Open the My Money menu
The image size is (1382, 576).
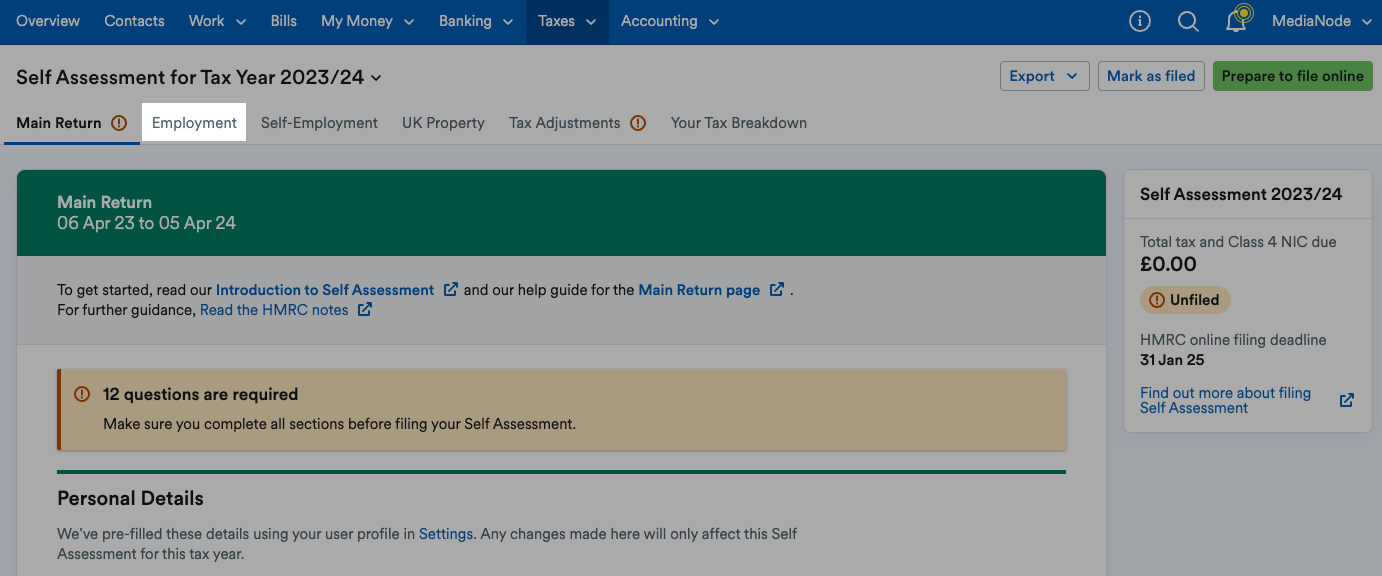click(369, 21)
